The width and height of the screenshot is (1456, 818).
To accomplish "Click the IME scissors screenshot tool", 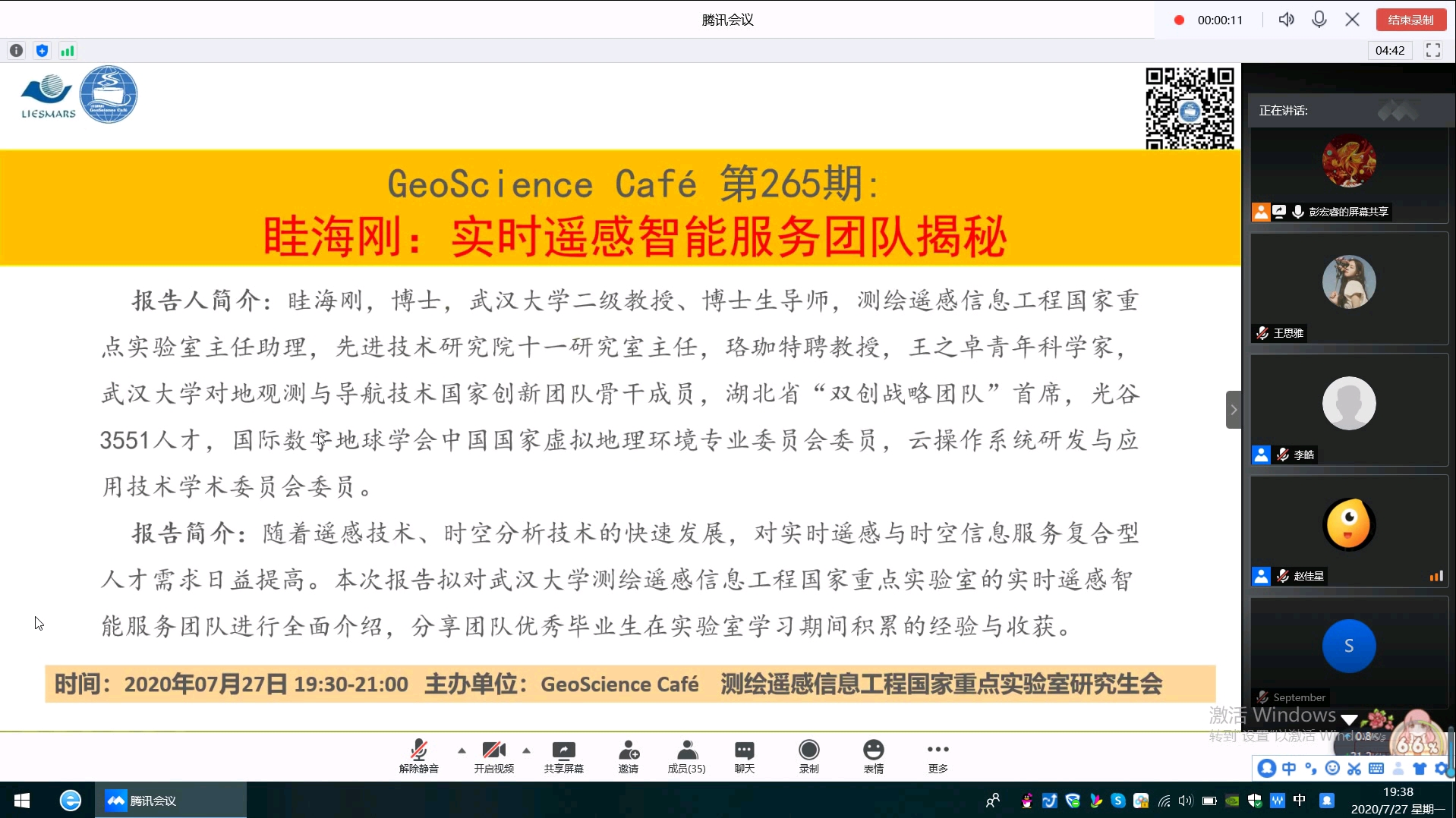I will (1354, 769).
